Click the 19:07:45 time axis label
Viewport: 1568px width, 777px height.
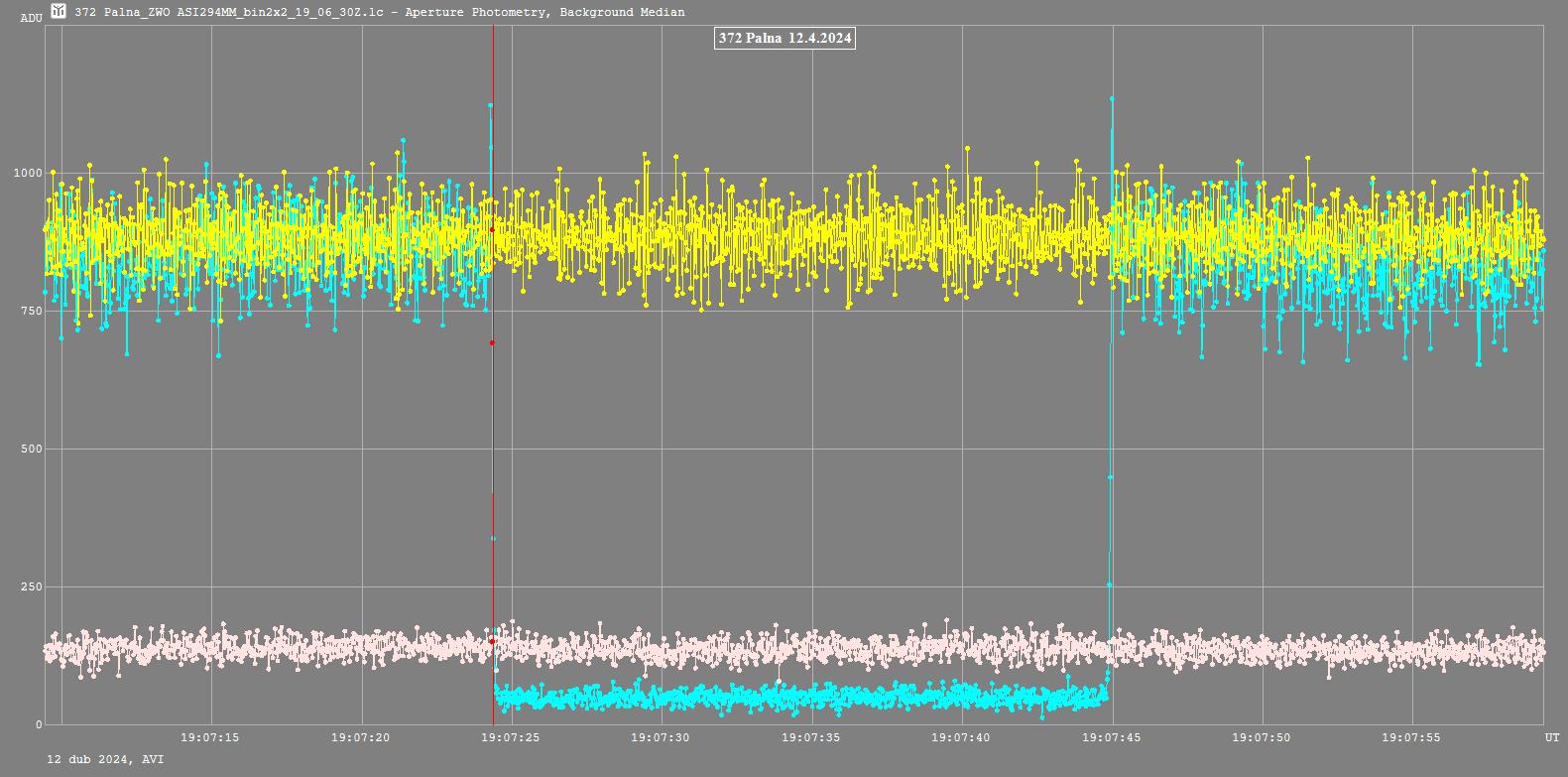pyautogui.click(x=1112, y=737)
